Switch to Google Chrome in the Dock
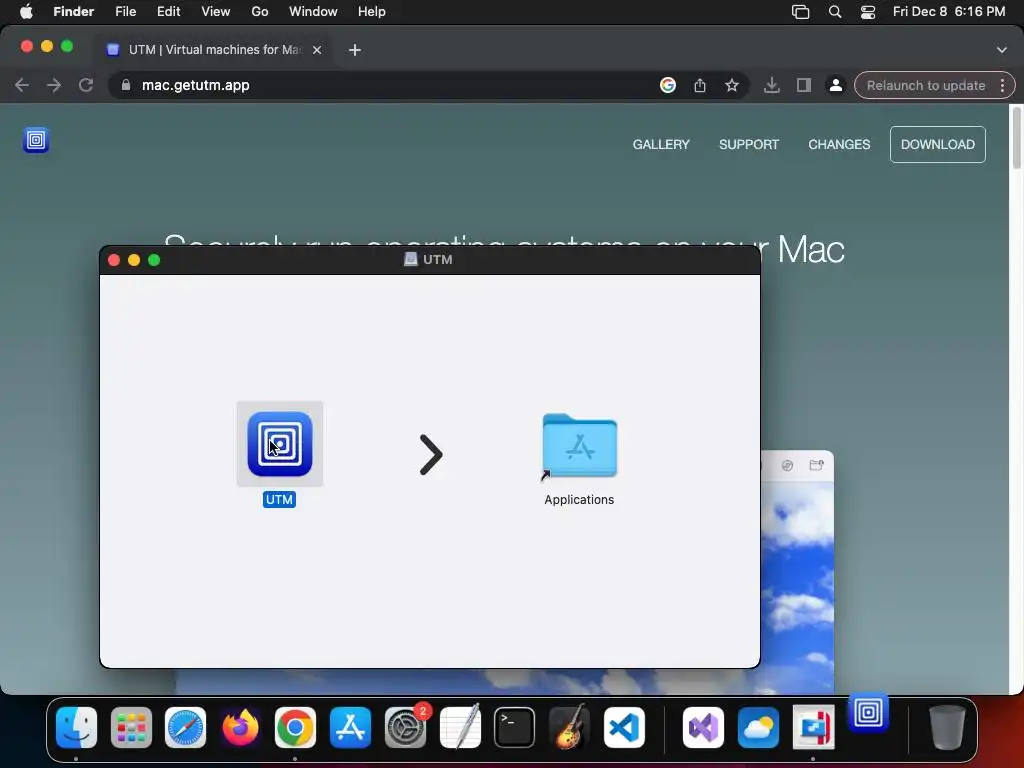Screen dimensions: 1024x768 (x=295, y=728)
